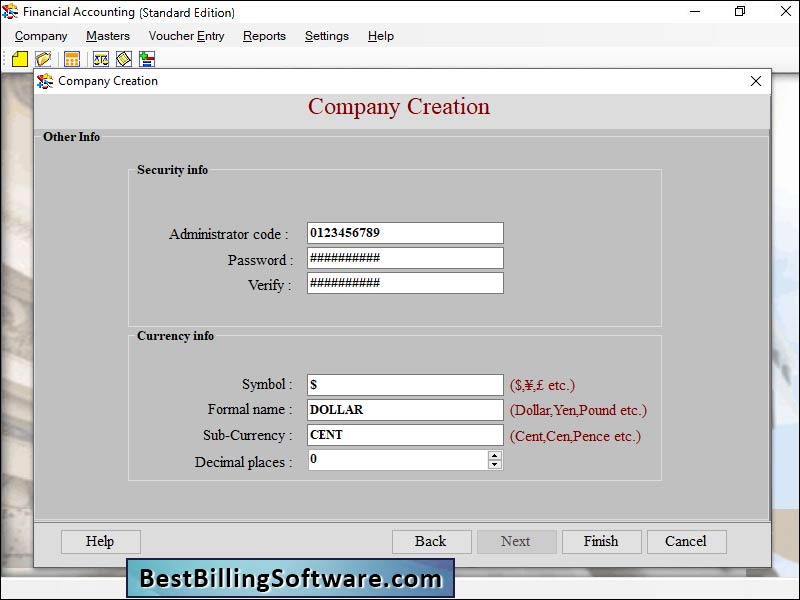Screen dimensions: 800x600
Task: Open the folder toolbar icon
Action: click(x=43, y=59)
